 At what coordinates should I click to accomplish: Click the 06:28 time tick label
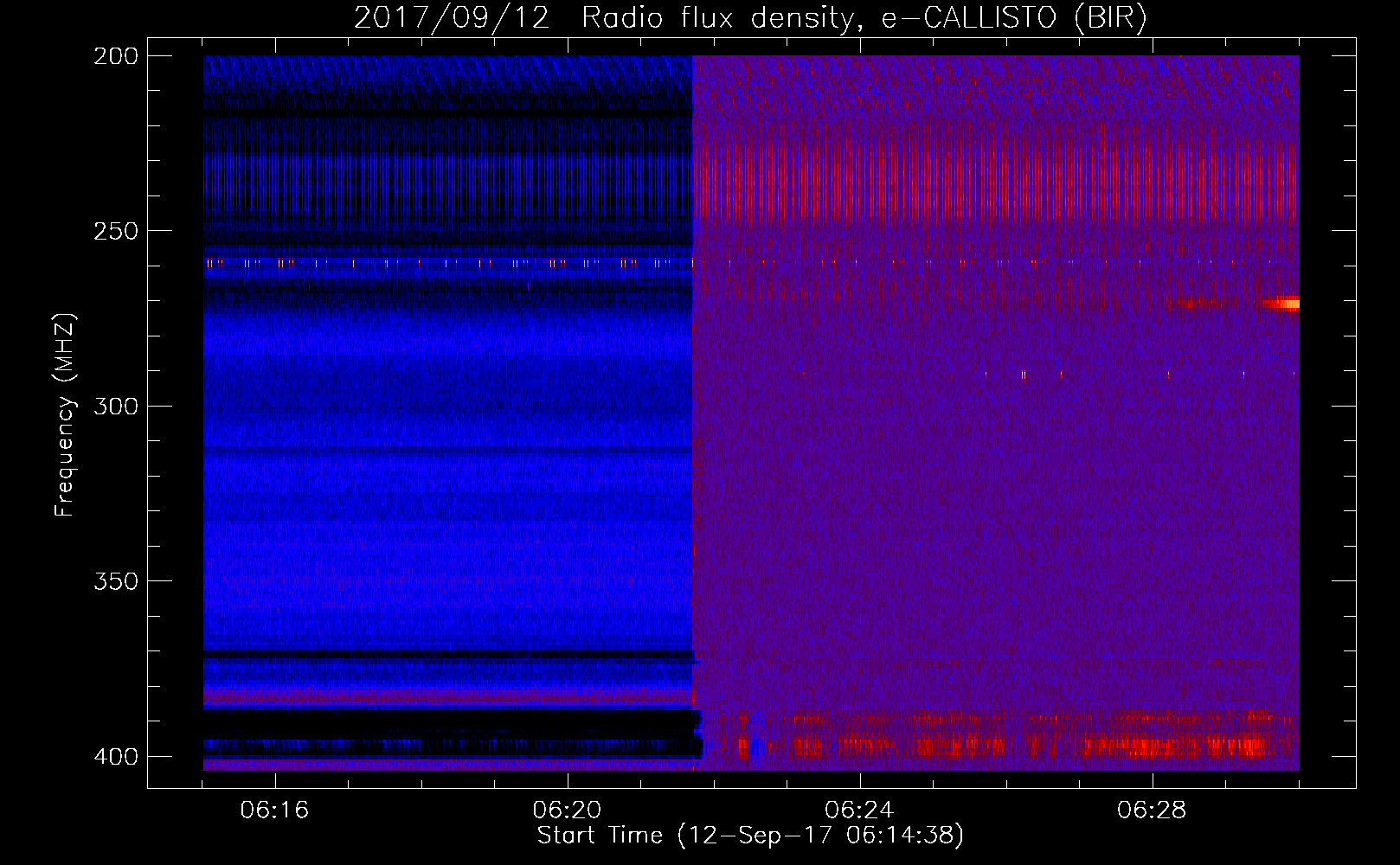pyautogui.click(x=1152, y=811)
